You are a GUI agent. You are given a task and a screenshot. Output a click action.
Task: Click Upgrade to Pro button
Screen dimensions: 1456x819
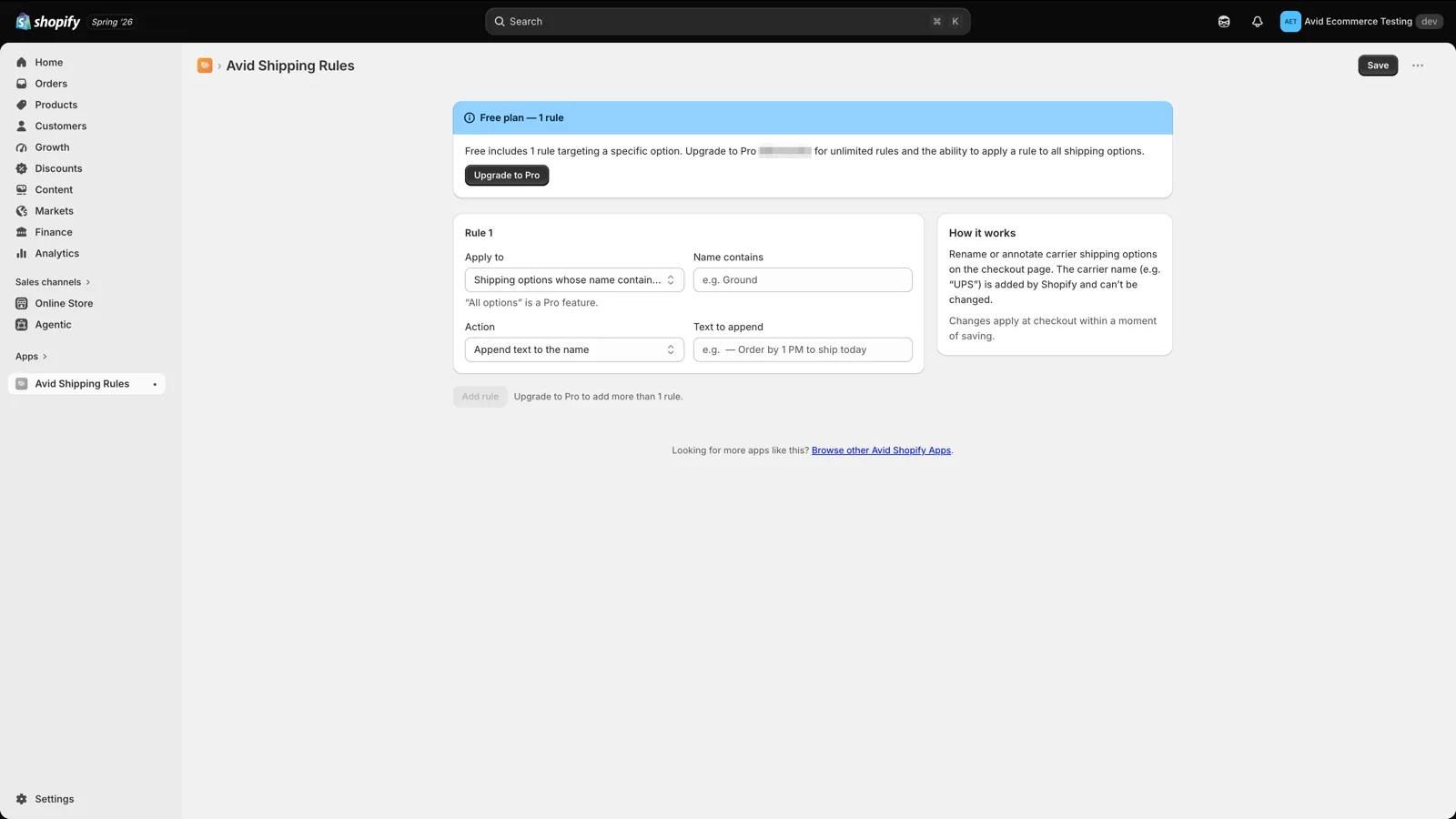(507, 176)
